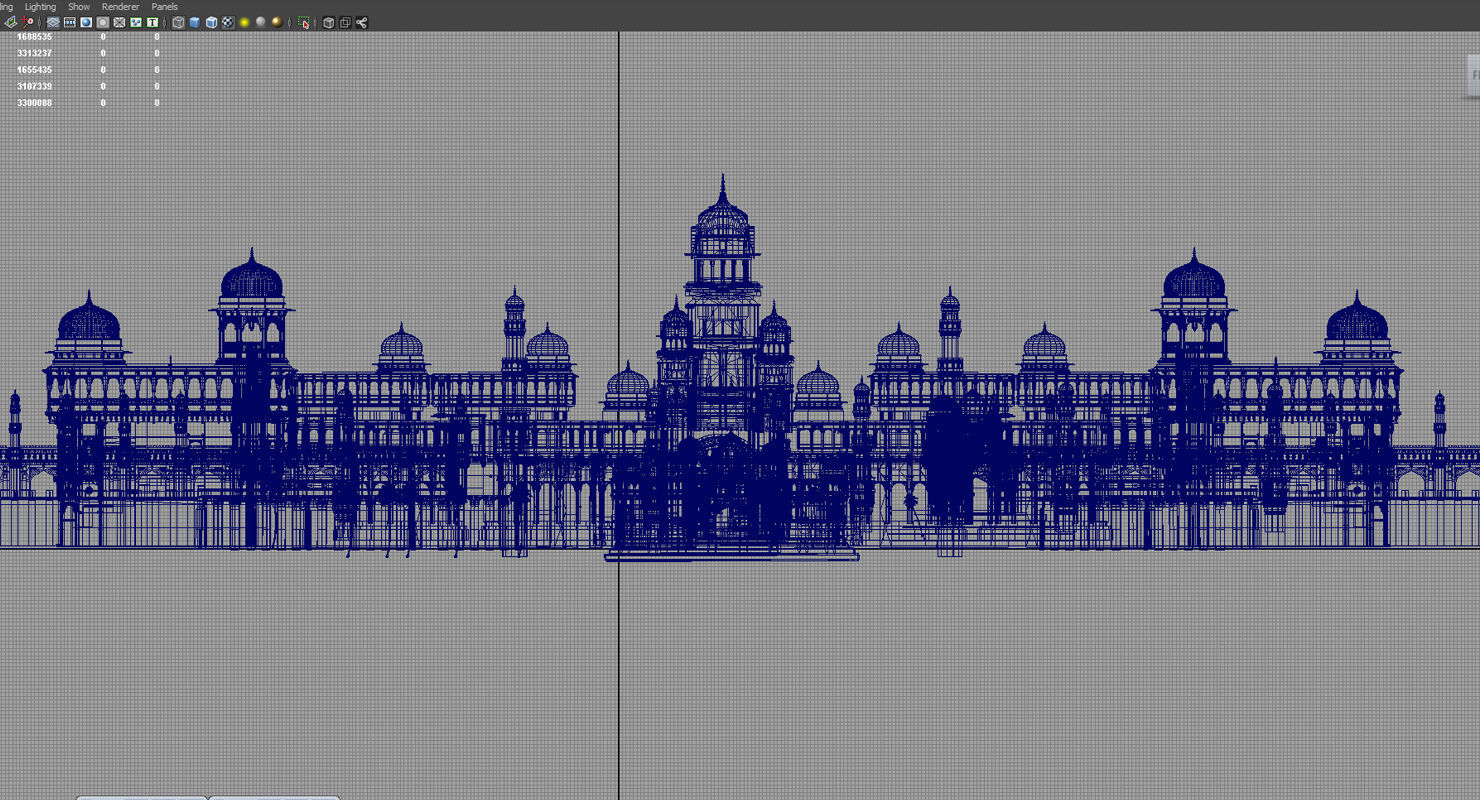Click the use all lights yellow sphere
Image resolution: width=1480 pixels, height=800 pixels.
click(x=244, y=22)
